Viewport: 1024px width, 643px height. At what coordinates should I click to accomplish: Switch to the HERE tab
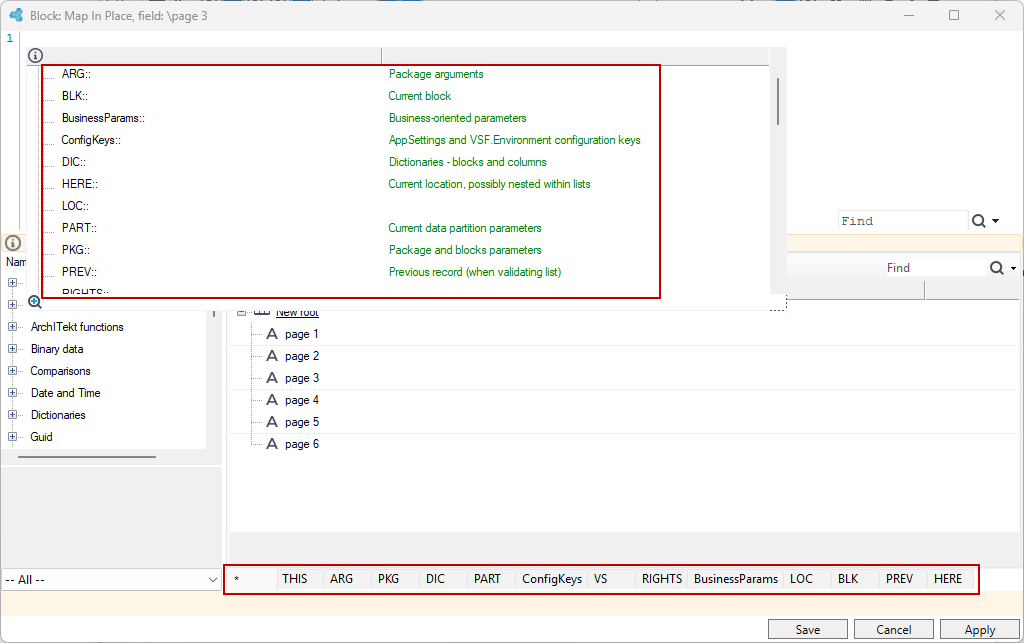coord(948,579)
